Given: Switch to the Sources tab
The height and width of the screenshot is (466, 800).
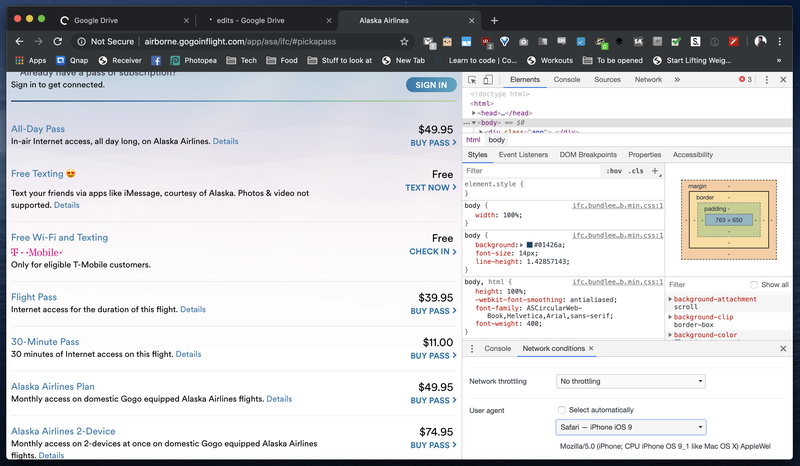Looking at the screenshot, I should [x=607, y=80].
